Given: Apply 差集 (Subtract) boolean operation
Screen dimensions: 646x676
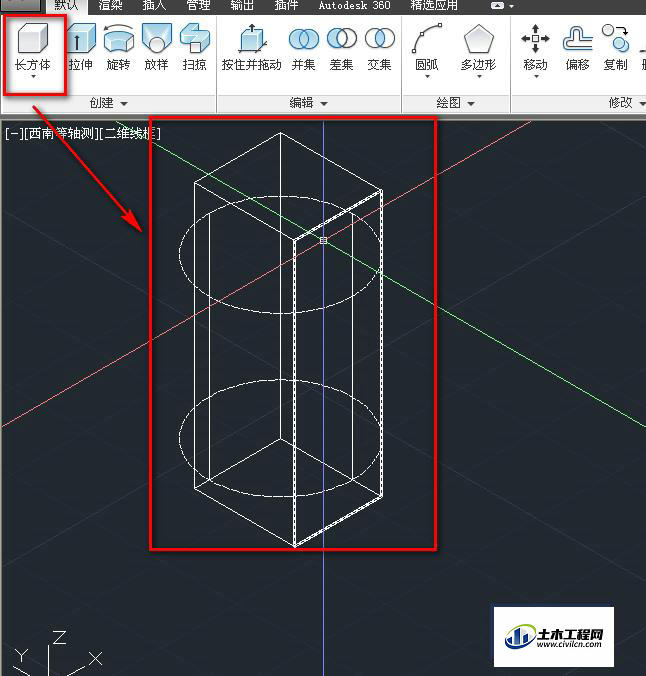Looking at the screenshot, I should (342, 47).
